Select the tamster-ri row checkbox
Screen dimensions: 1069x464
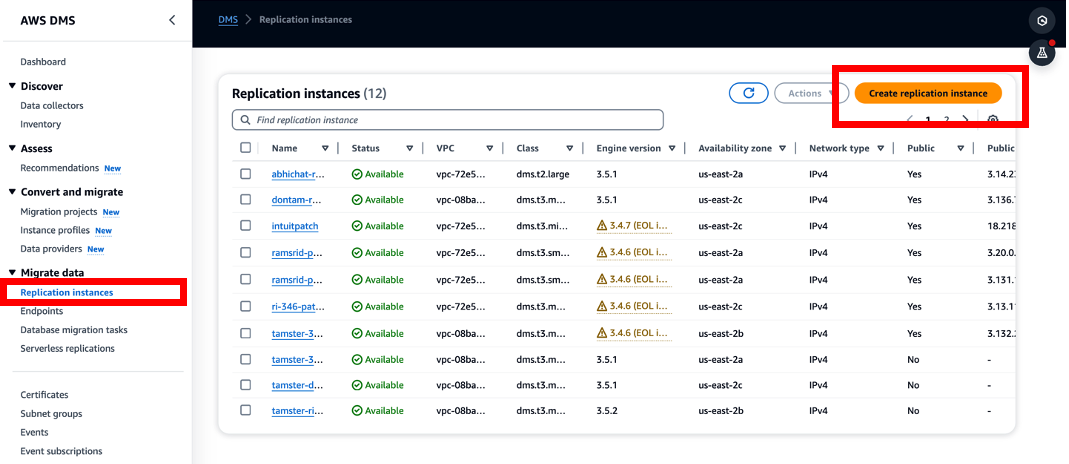pyautogui.click(x=245, y=410)
